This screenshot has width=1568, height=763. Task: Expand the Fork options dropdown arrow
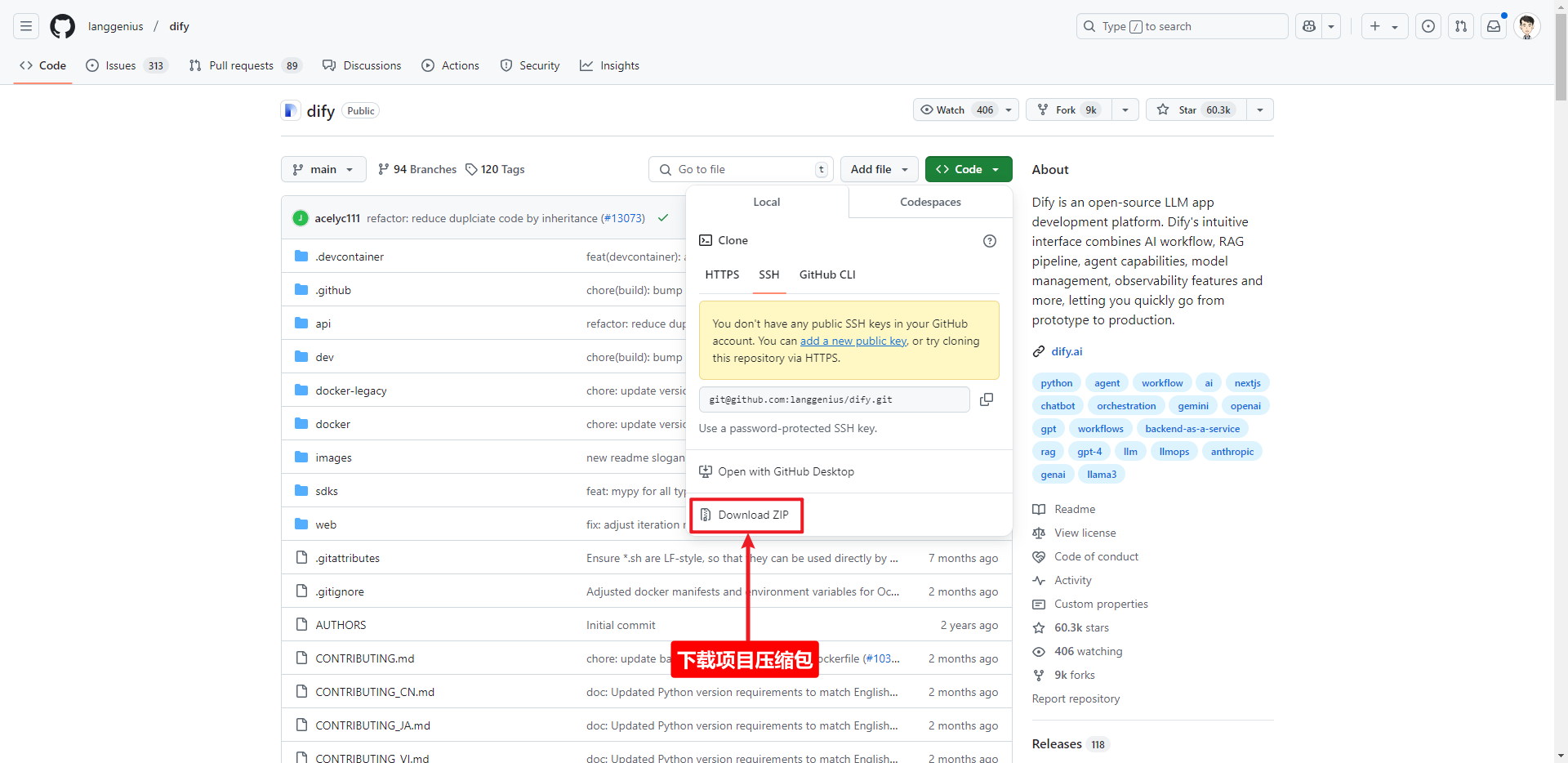pyautogui.click(x=1125, y=109)
